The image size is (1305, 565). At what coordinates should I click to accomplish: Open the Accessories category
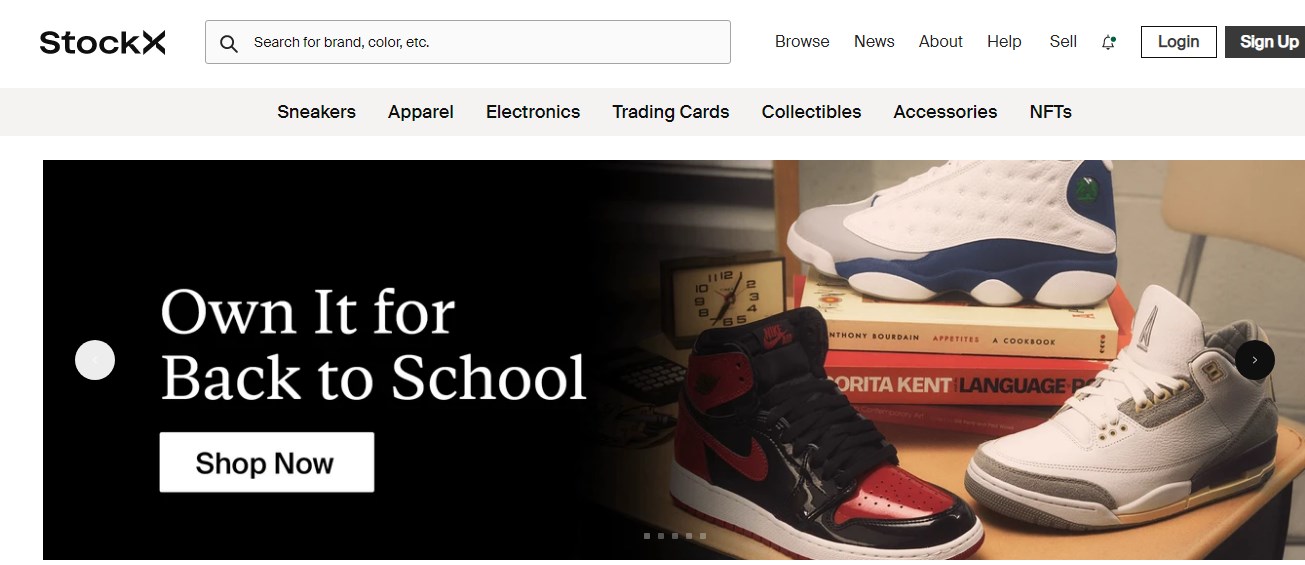click(945, 112)
